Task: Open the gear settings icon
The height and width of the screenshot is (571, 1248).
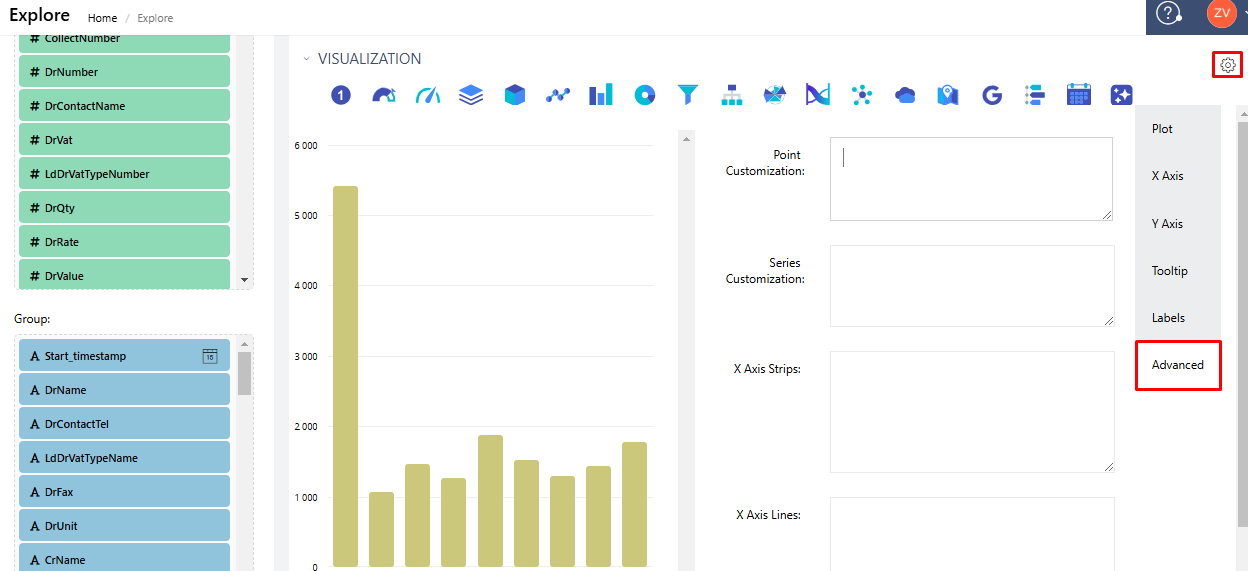Action: point(1227,65)
